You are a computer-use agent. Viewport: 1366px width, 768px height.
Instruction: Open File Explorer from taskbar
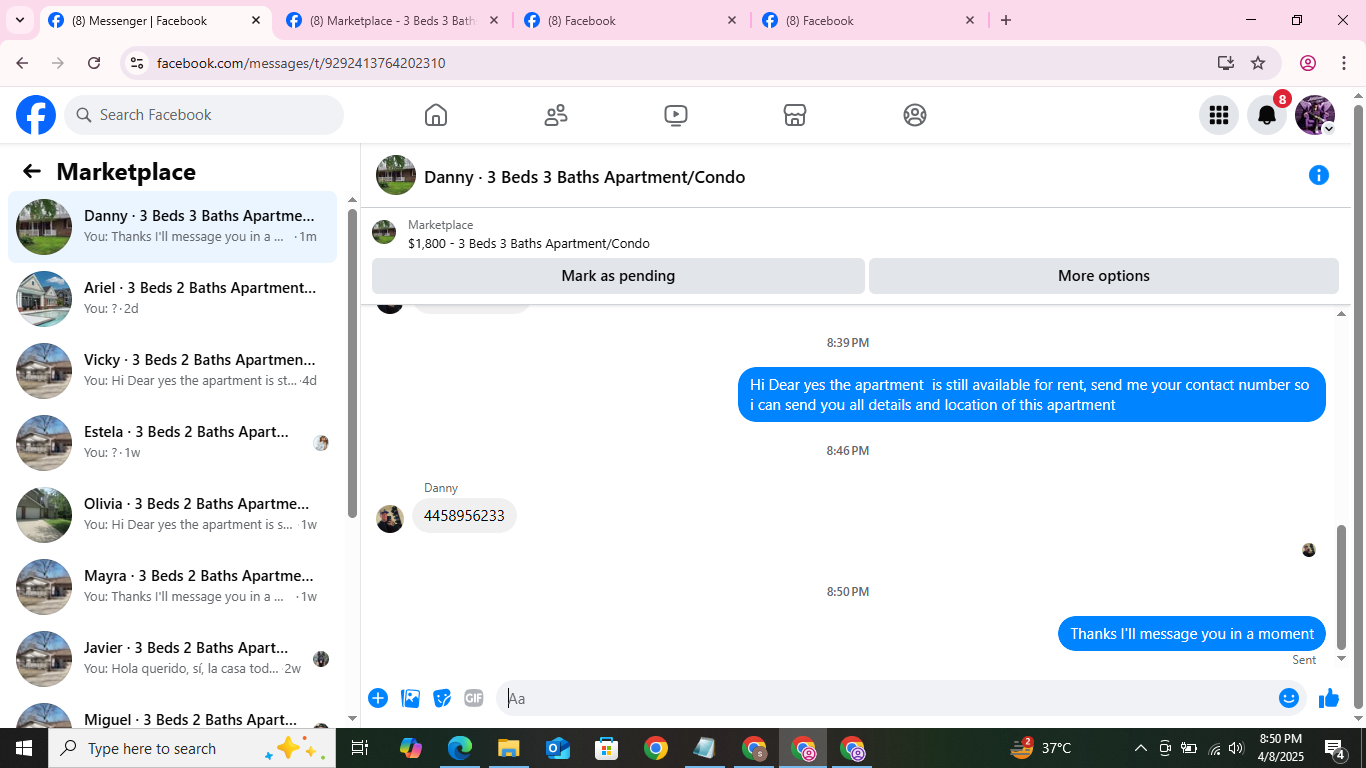(509, 748)
